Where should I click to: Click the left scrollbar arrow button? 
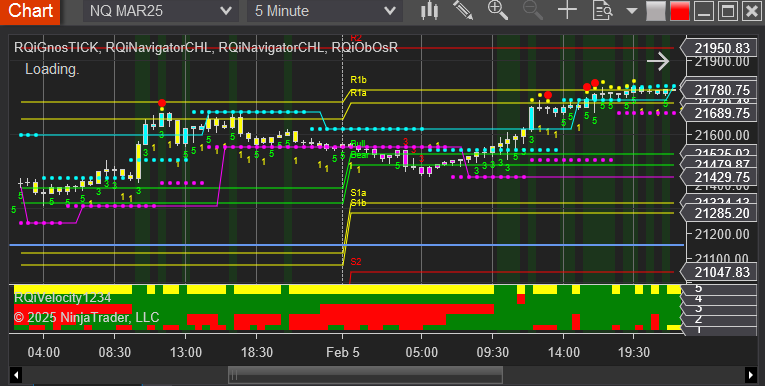pos(16,375)
